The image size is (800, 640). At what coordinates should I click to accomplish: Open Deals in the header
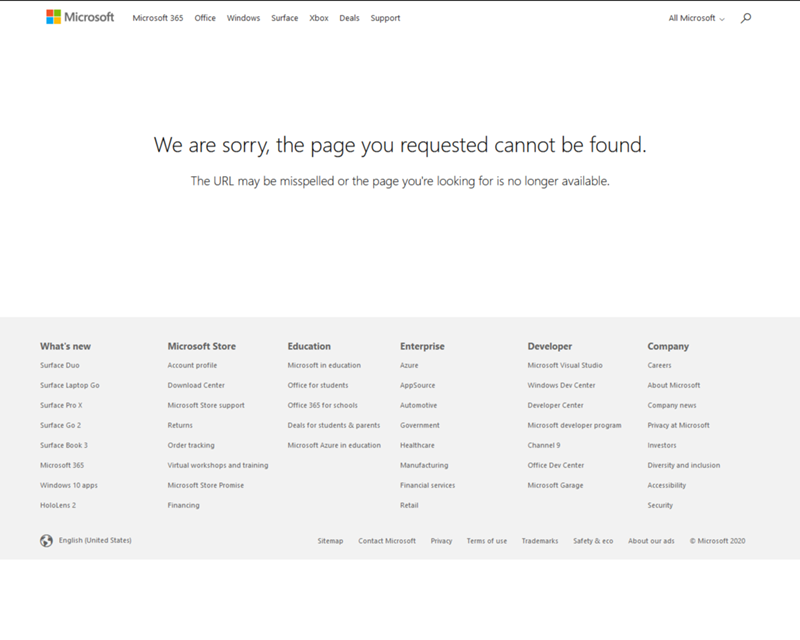(x=349, y=18)
